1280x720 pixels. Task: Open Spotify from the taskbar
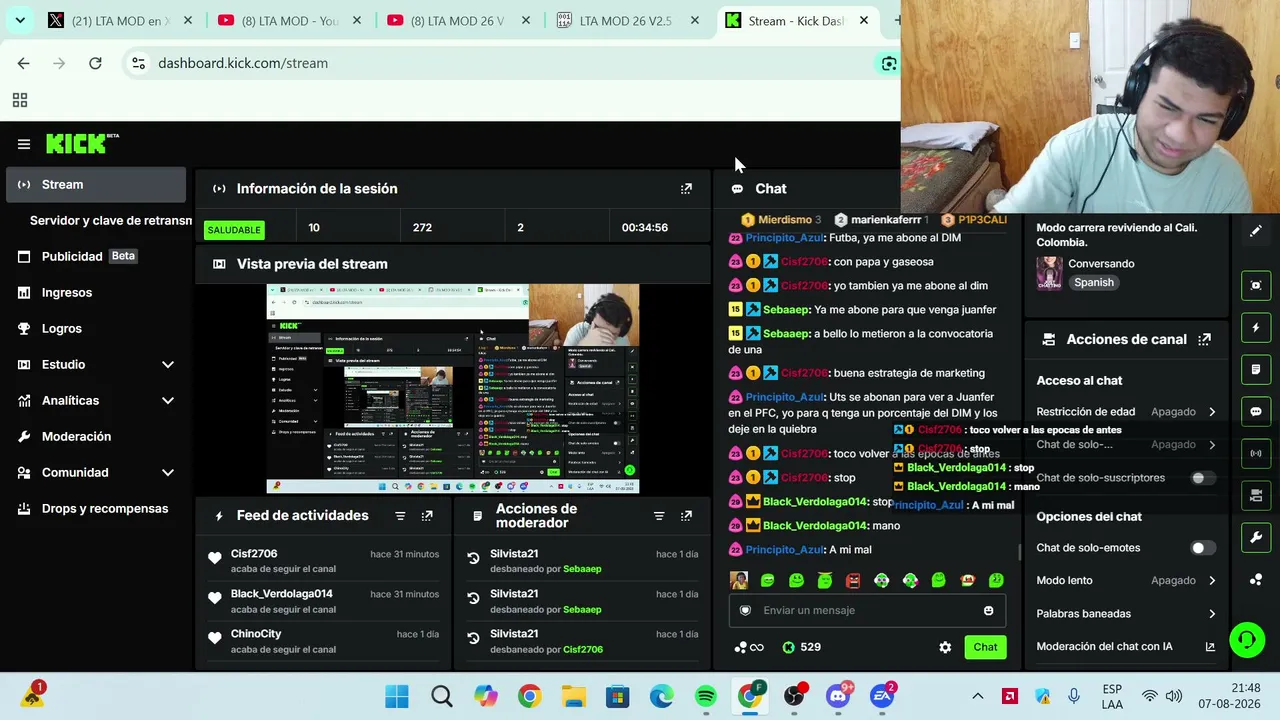tap(706, 696)
